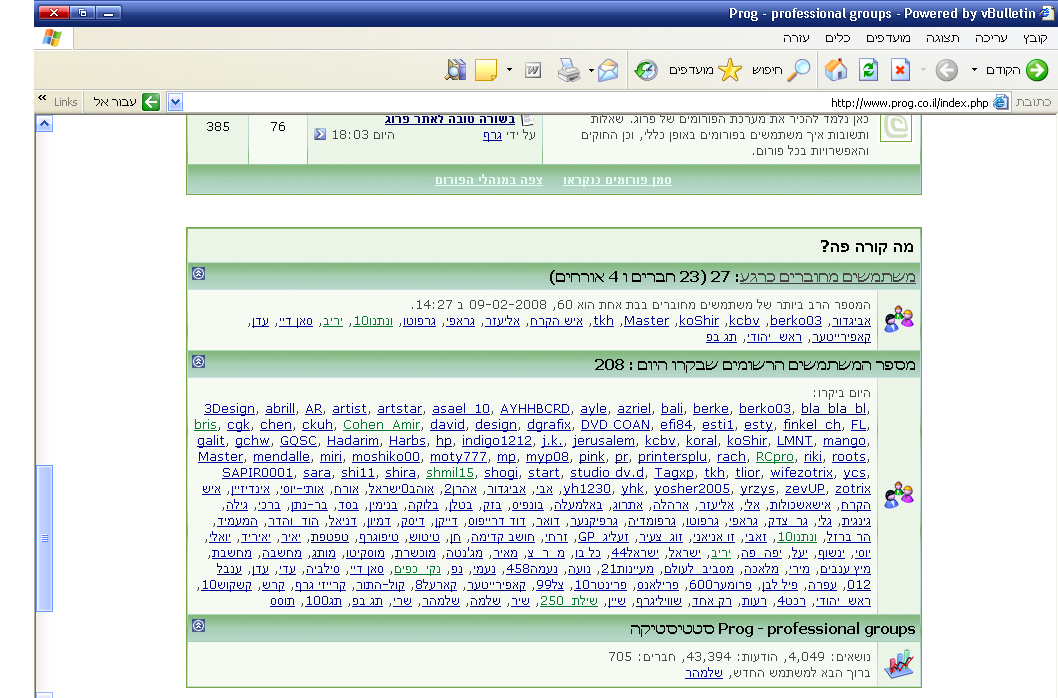Refresh the page with the green arrows icon
This screenshot has width=1058, height=698.
coord(868,70)
